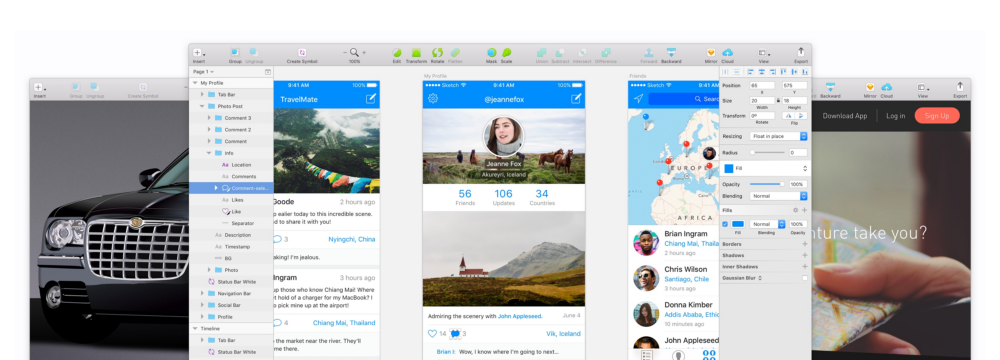
Task: Click the Sign Up button in right window
Action: 937,116
